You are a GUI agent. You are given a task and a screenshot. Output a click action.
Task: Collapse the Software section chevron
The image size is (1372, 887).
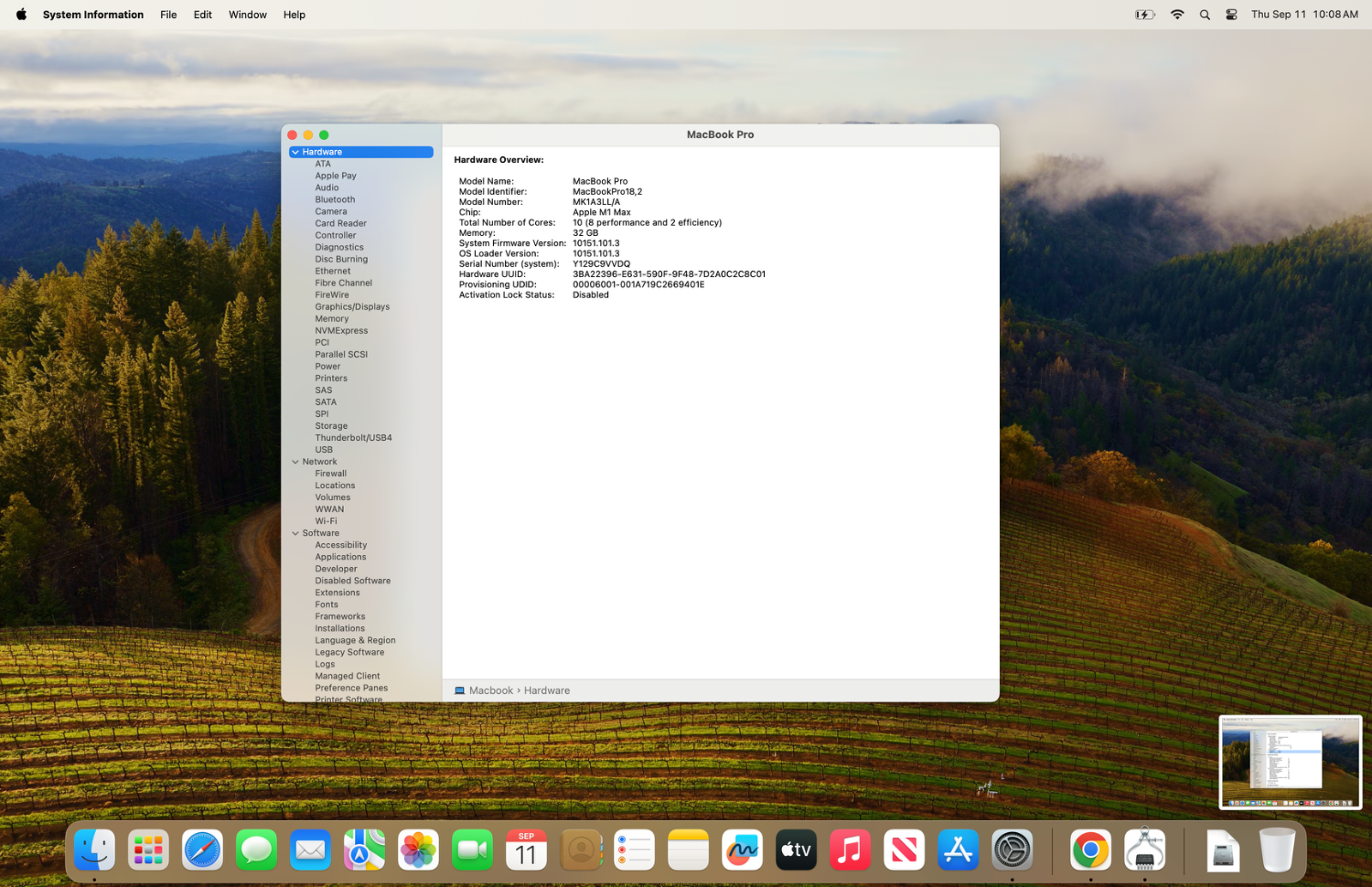click(295, 533)
